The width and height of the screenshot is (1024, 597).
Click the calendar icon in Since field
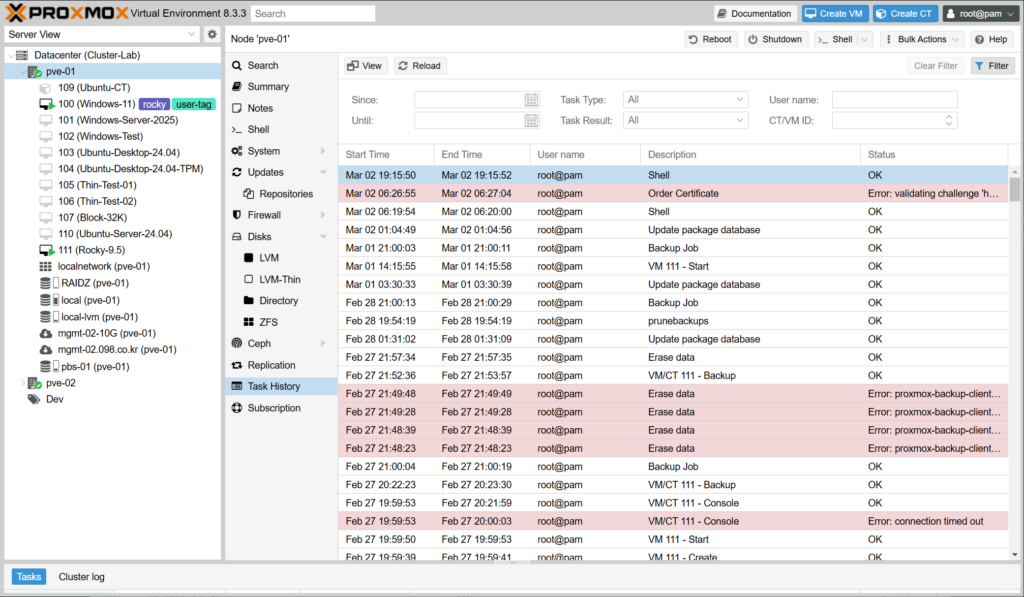tap(532, 100)
